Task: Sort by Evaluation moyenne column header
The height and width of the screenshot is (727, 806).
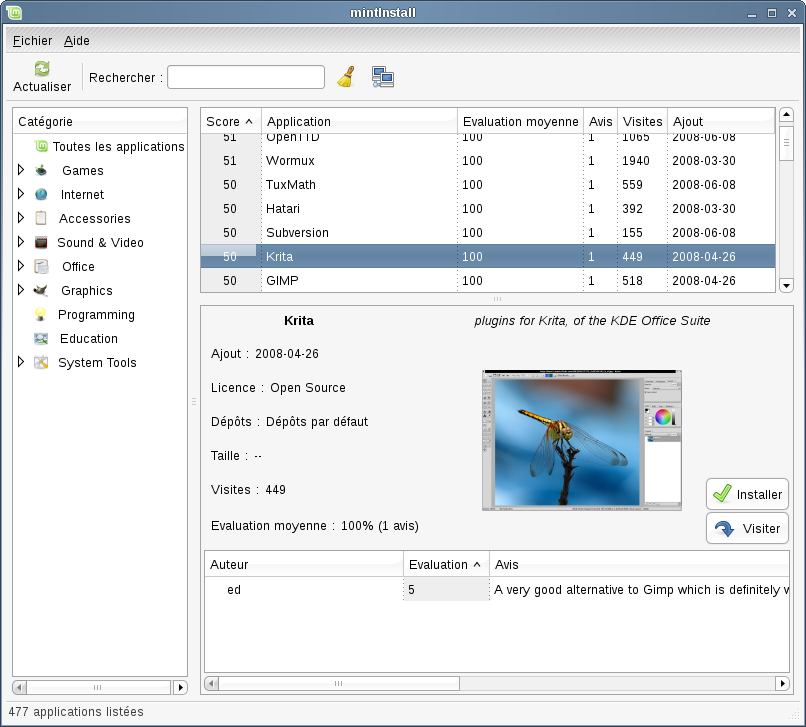Action: (x=520, y=121)
